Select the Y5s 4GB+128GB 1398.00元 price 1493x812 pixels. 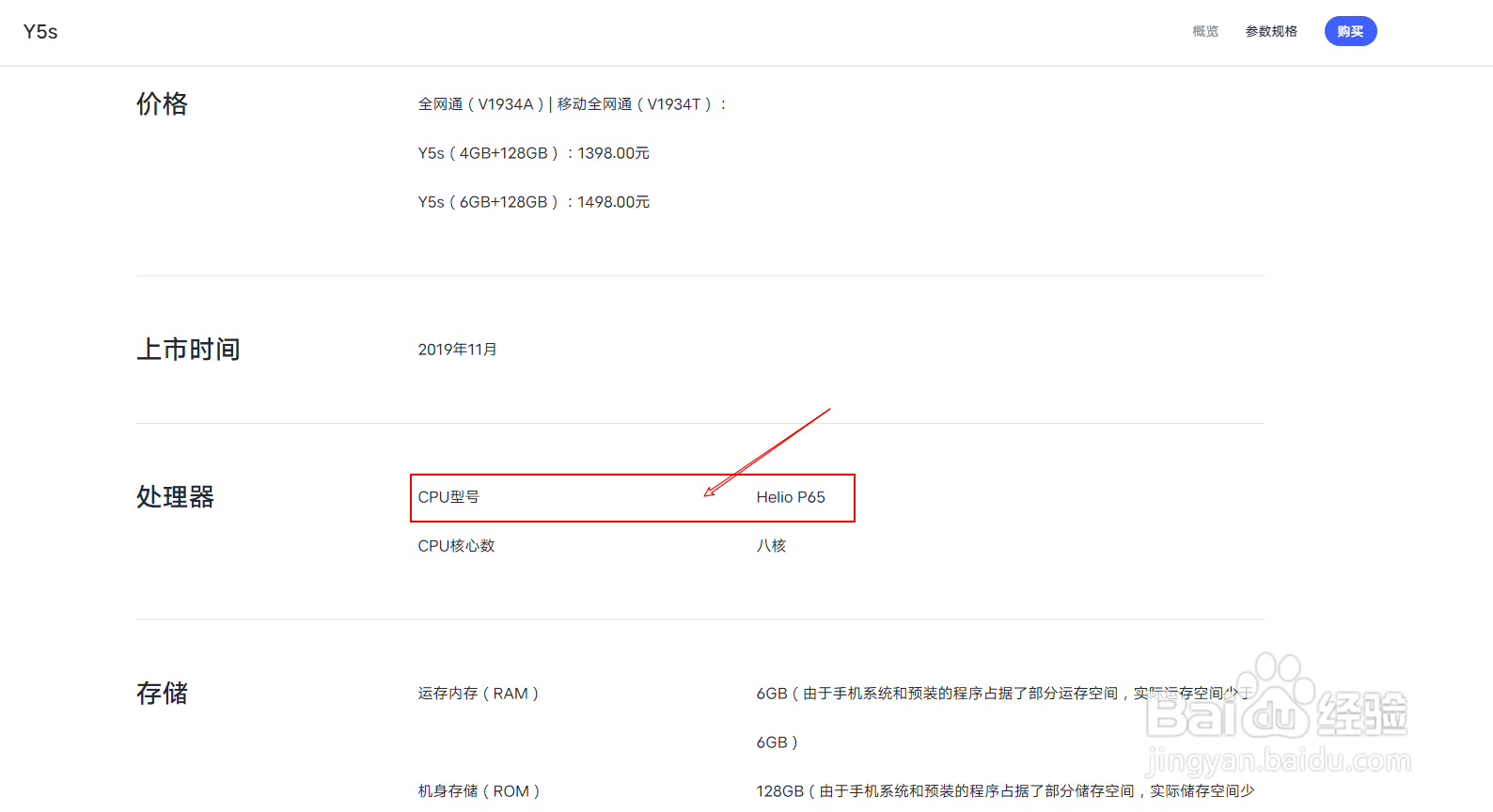(534, 153)
